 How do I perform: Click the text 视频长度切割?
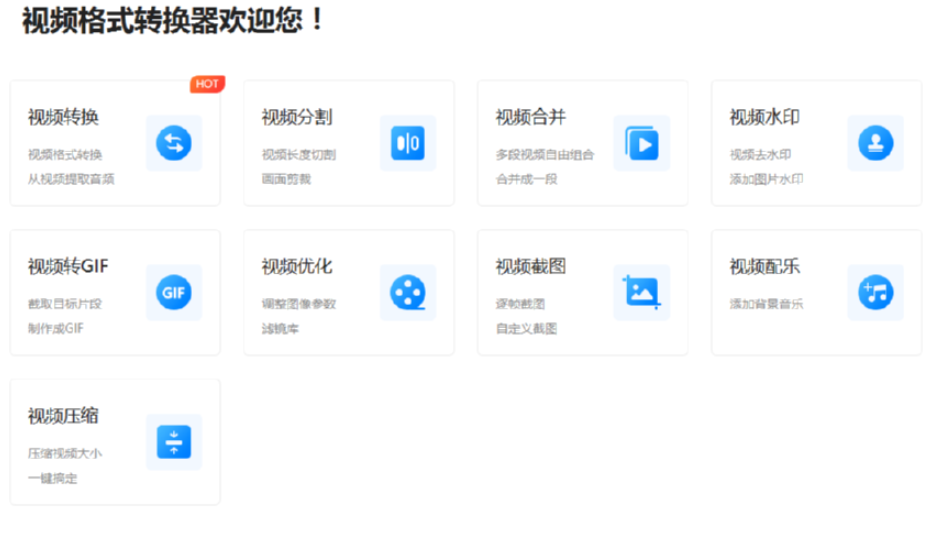pyautogui.click(x=299, y=155)
